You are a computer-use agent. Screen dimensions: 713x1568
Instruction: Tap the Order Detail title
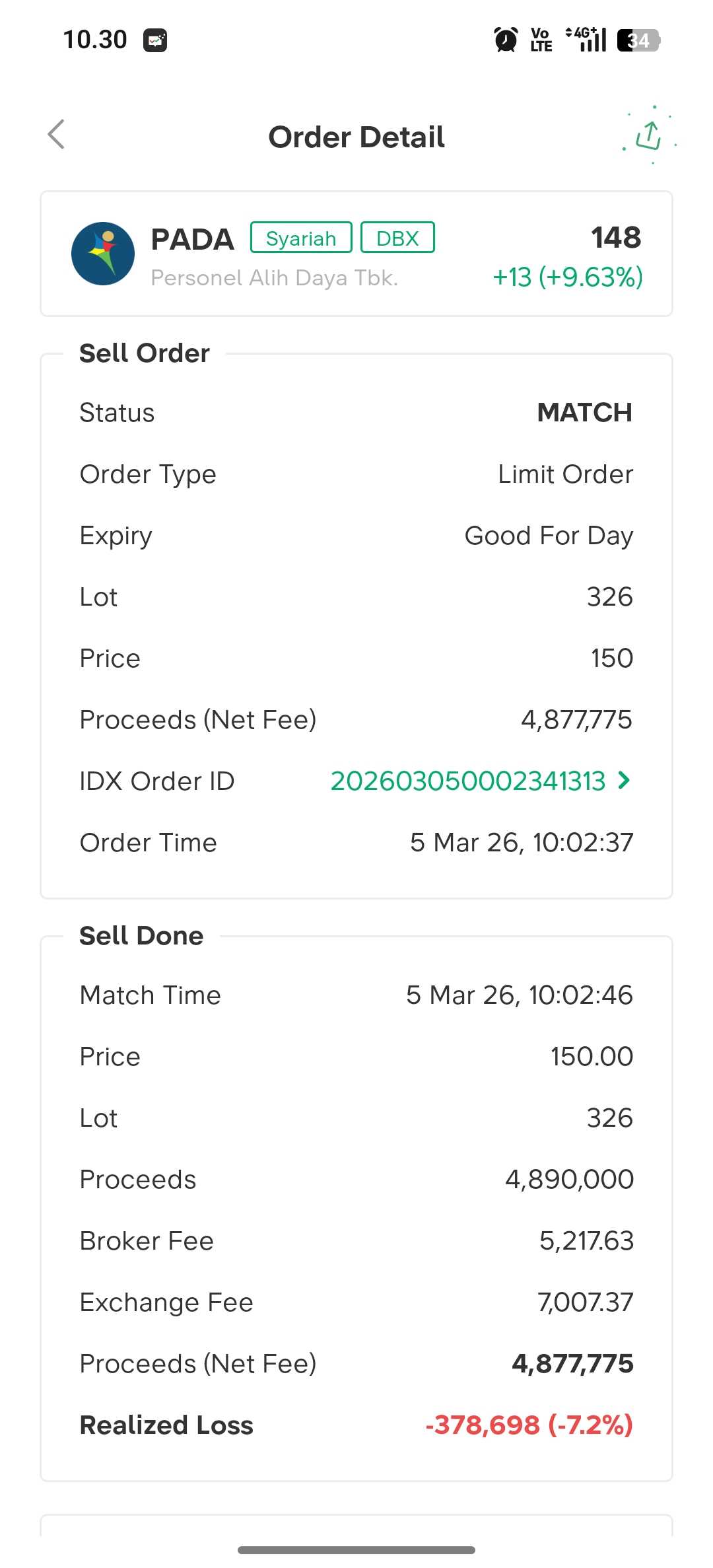click(x=356, y=137)
